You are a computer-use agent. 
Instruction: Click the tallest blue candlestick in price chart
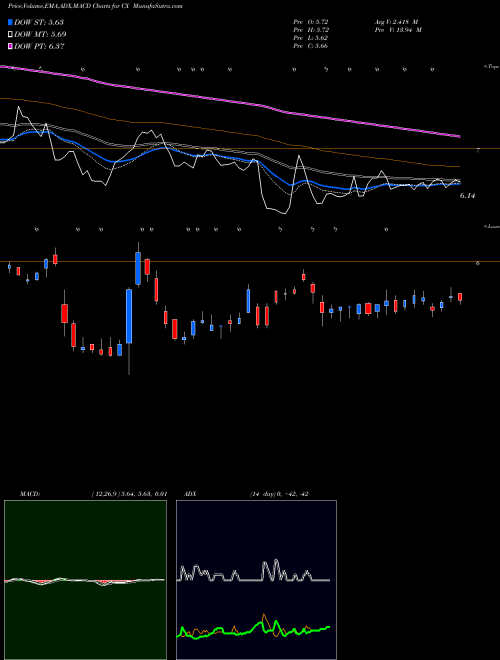click(x=129, y=316)
